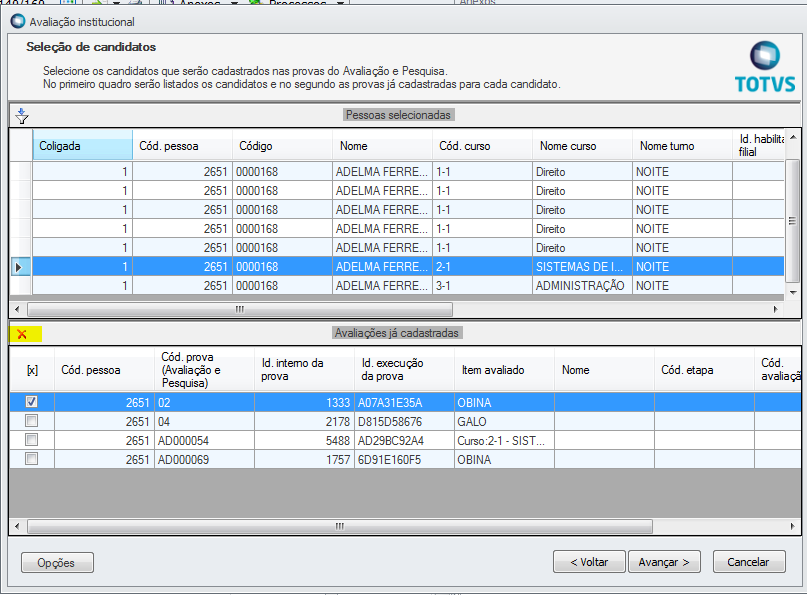Click execution id A07A31E35A
The width and height of the screenshot is (807, 595).
coord(404,402)
